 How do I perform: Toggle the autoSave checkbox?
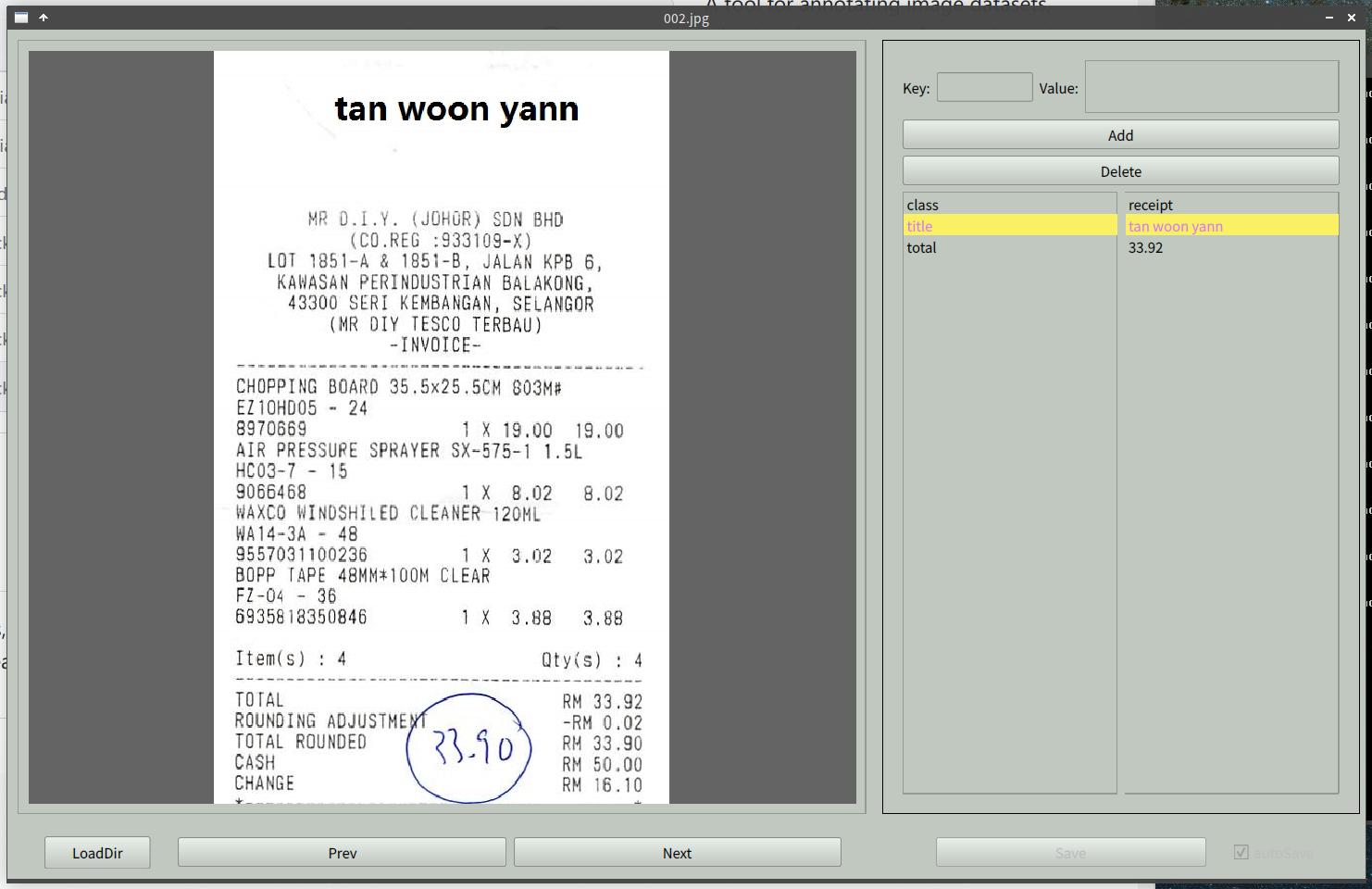(x=1241, y=852)
